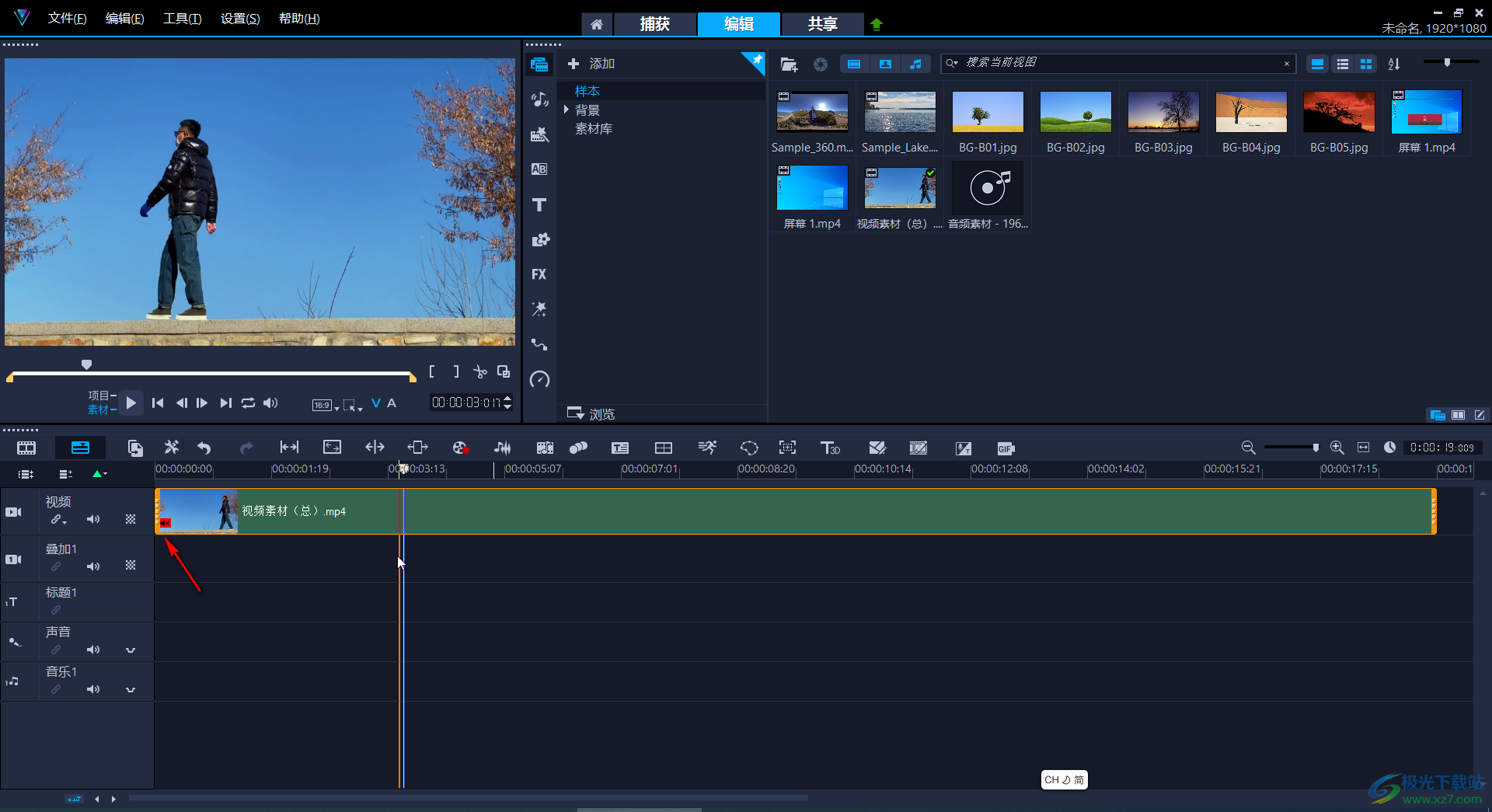Switch to Timeline view icon
The height and width of the screenshot is (812, 1492).
point(80,448)
